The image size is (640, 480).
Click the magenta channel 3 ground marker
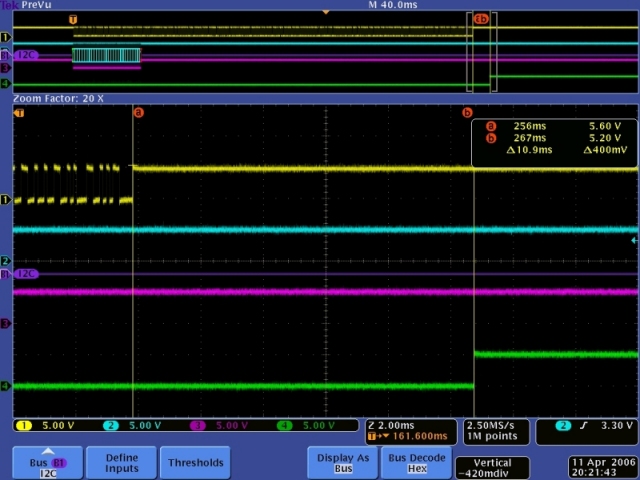[x=5, y=323]
